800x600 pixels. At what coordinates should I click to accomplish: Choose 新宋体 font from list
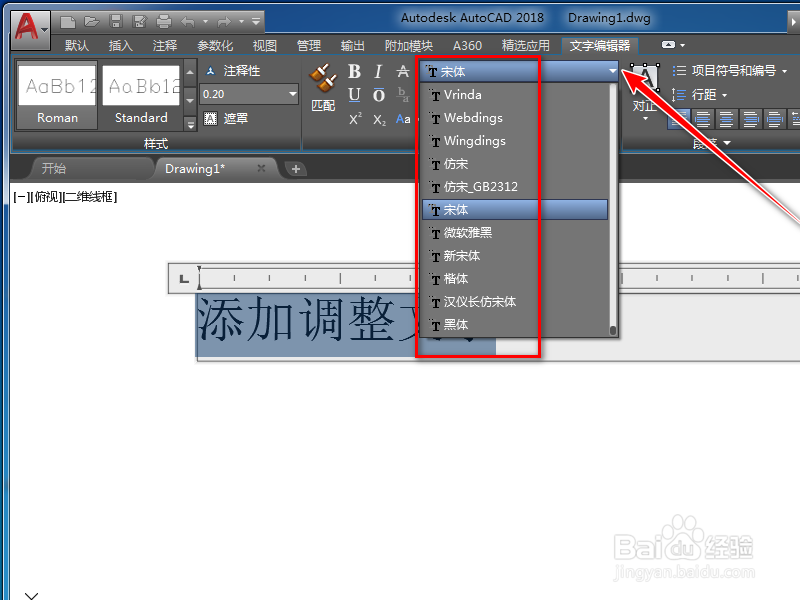point(515,256)
